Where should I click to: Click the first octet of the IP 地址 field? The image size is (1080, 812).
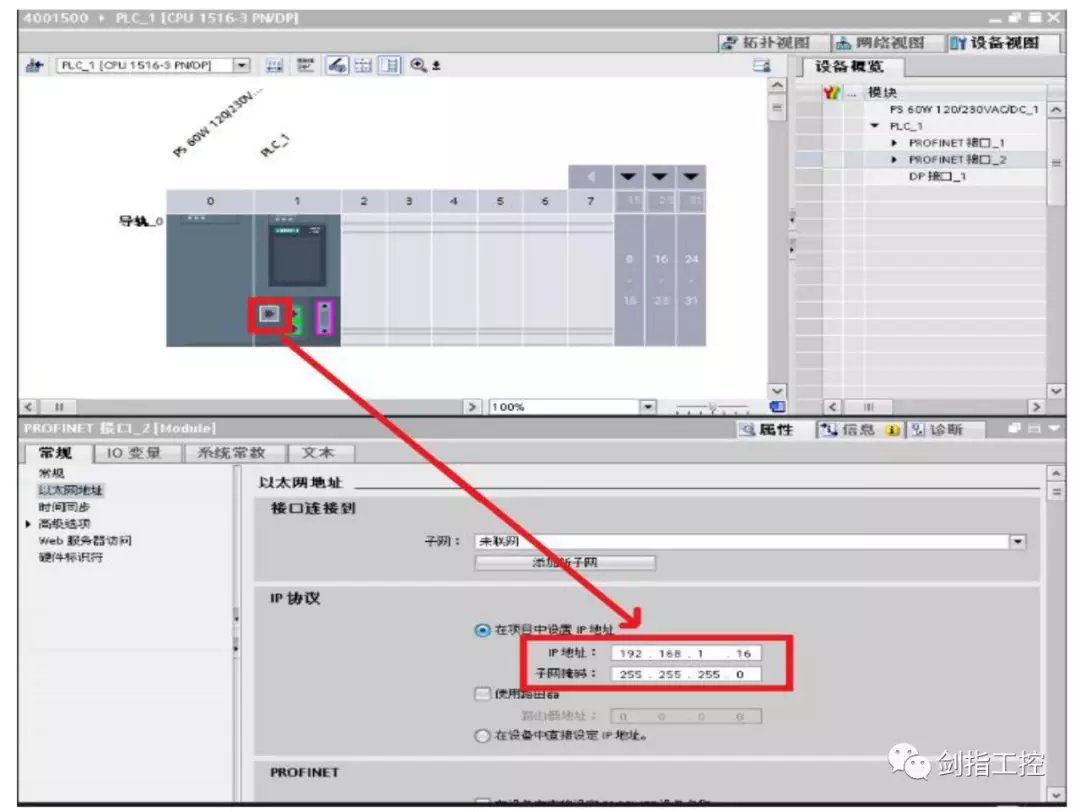[x=632, y=653]
